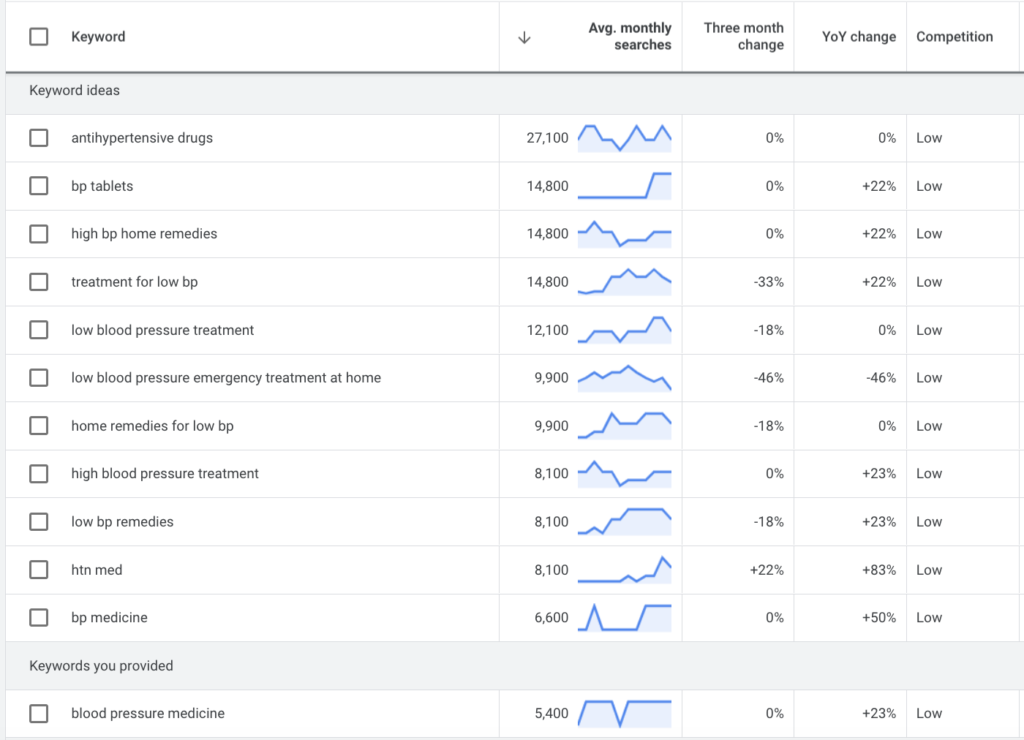Click keyword low blood pressure emergency treatment at home
Screen dimensions: 1024x740
click(x=226, y=378)
